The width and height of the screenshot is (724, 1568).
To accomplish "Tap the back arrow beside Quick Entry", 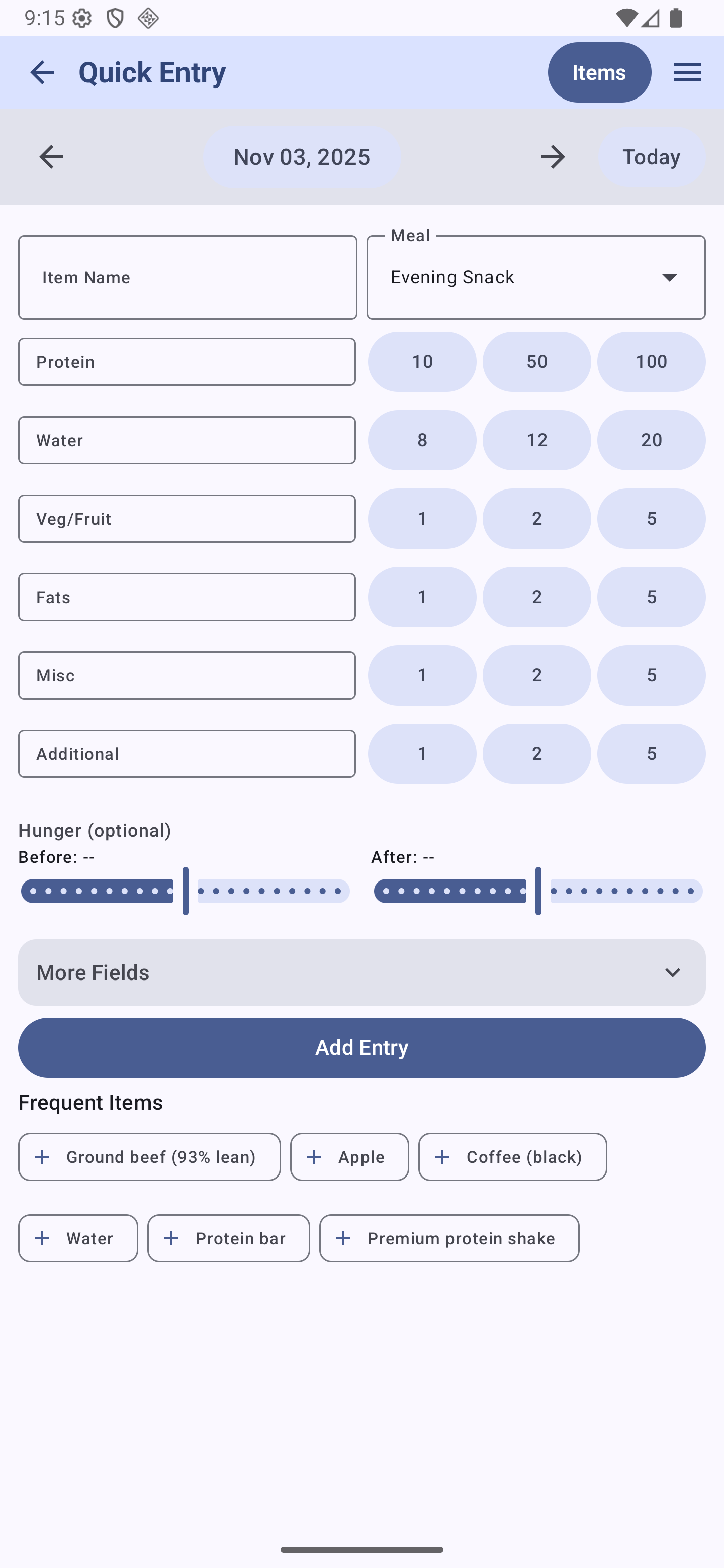I will pos(42,72).
